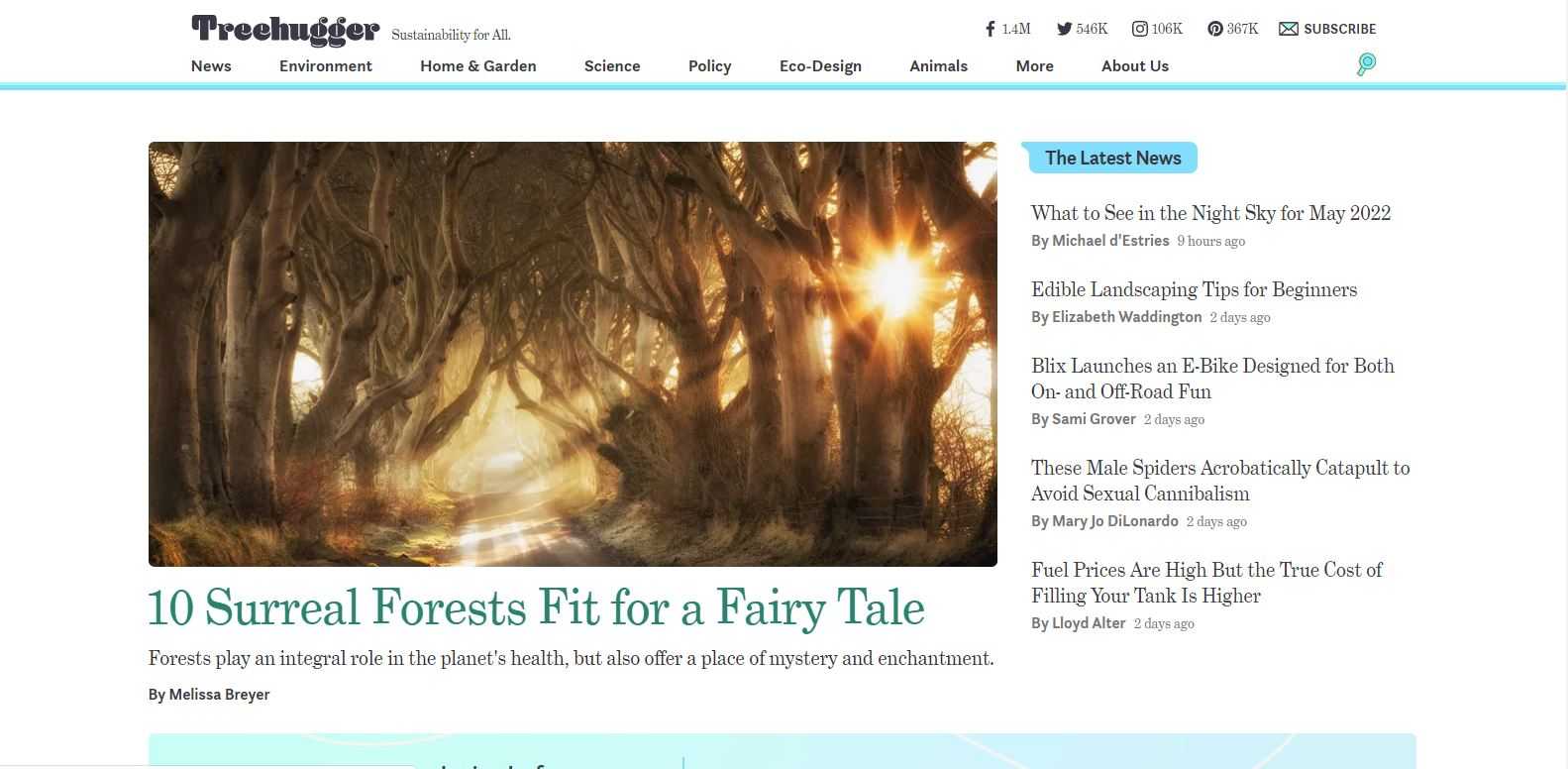Open the Science menu
This screenshot has height=769, width=1568.
tap(612, 66)
